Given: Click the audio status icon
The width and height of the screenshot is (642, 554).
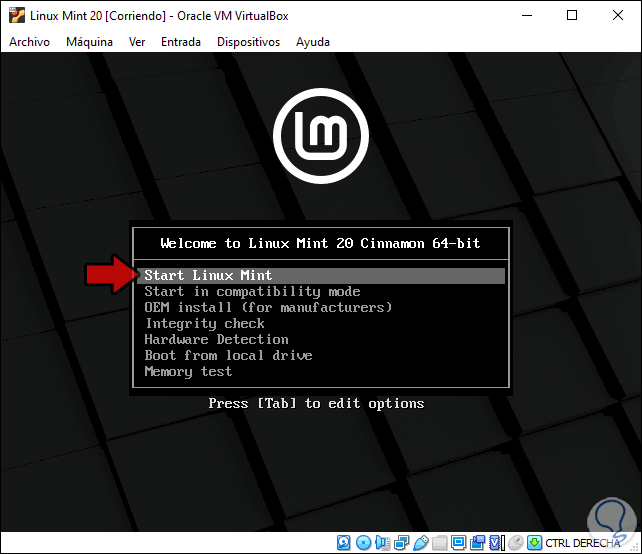Looking at the screenshot, I should point(383,543).
